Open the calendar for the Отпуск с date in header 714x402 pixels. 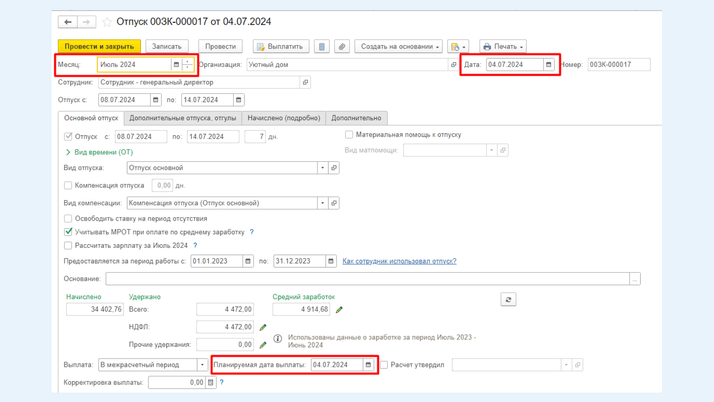156,100
